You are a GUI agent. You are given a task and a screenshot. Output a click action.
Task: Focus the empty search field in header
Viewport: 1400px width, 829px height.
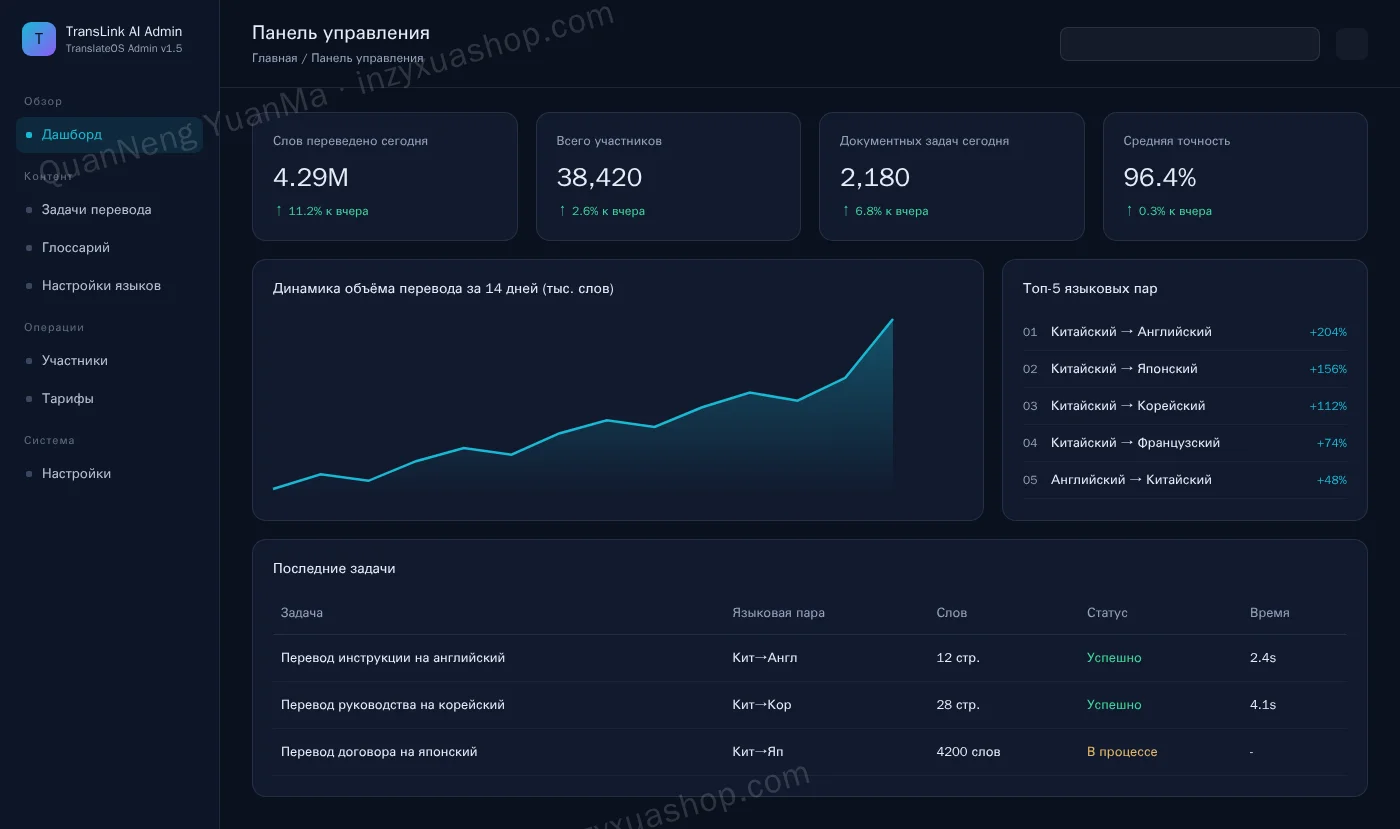point(1190,44)
